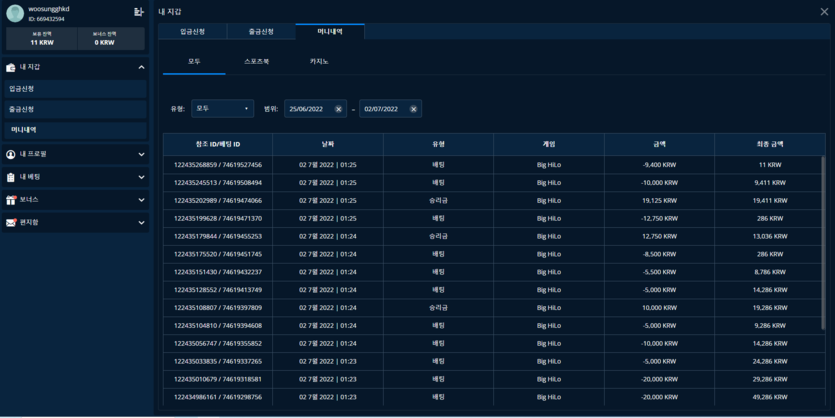The image size is (835, 418).
Task: Click the gift icon beside 보너스
Action: [x=11, y=200]
